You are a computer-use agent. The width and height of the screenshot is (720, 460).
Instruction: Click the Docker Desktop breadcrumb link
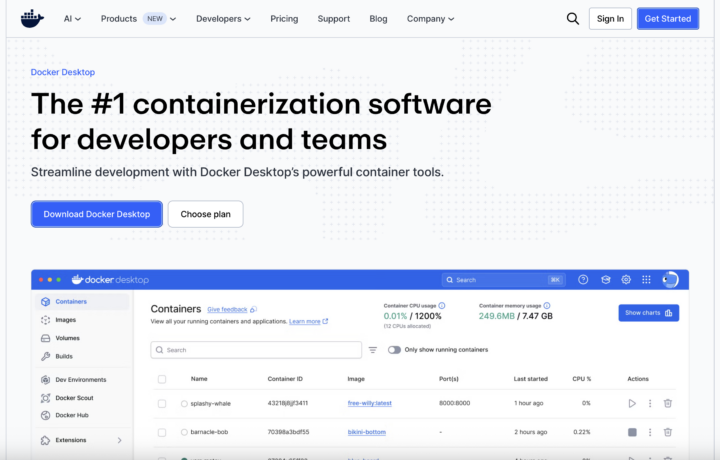coord(63,72)
